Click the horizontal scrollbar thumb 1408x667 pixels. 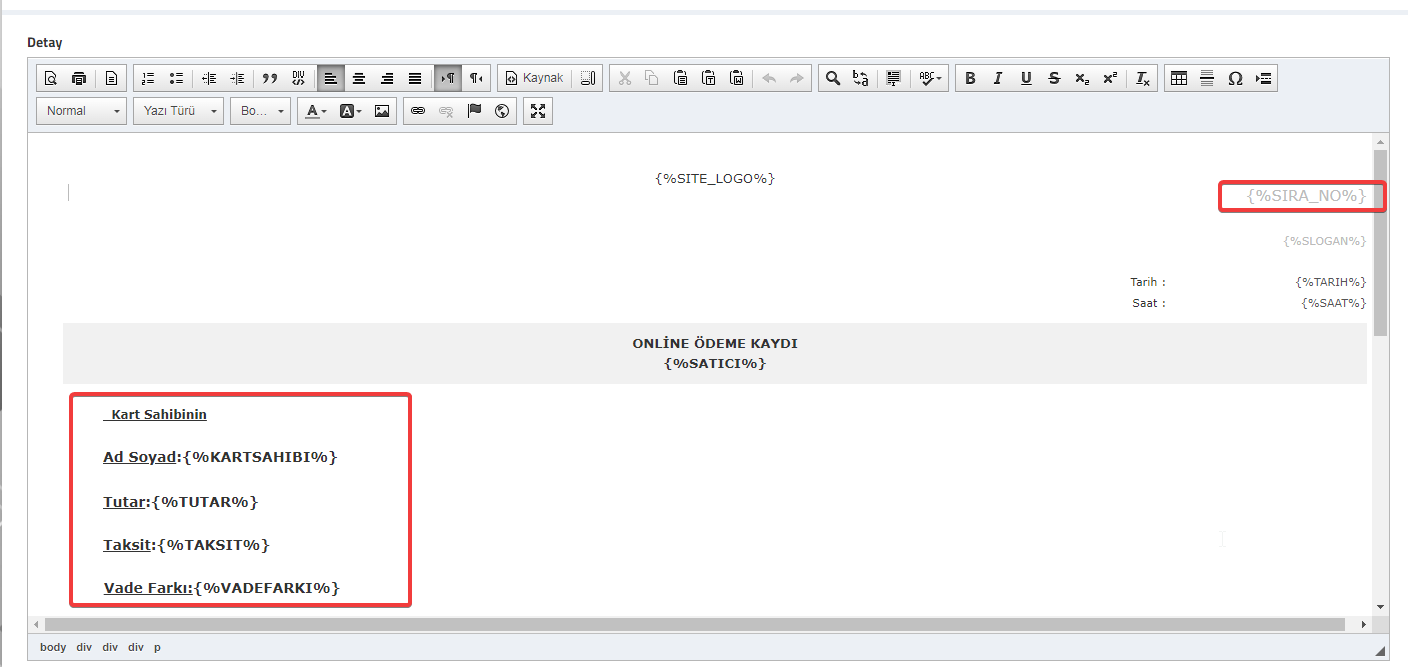pyautogui.click(x=695, y=624)
